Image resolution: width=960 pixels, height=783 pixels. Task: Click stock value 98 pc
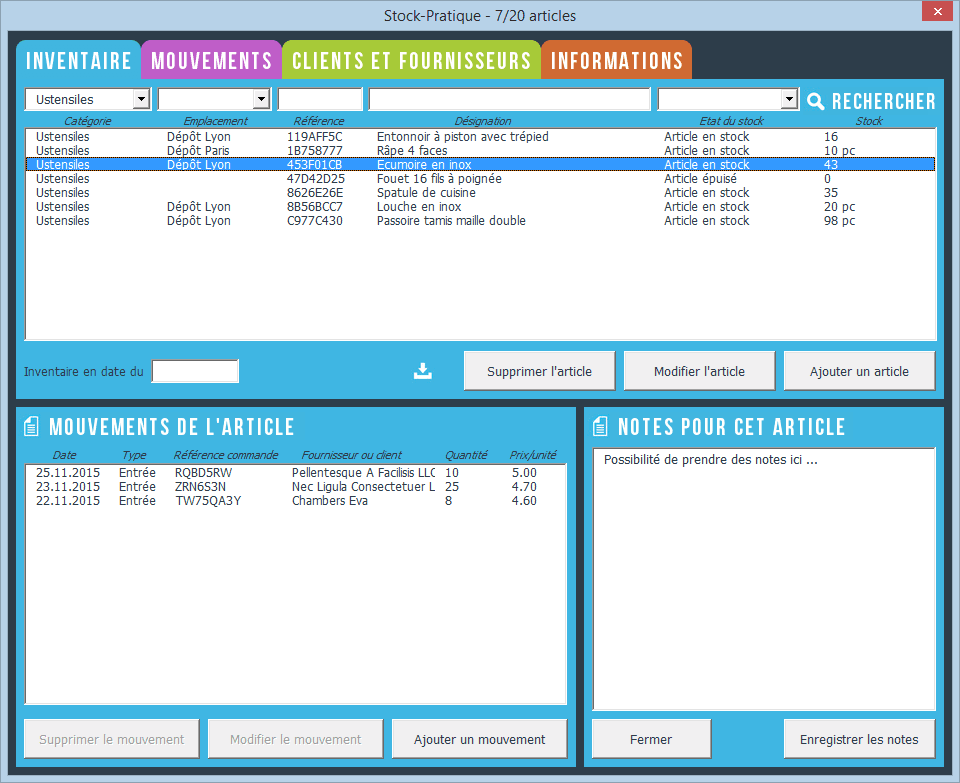[839, 221]
